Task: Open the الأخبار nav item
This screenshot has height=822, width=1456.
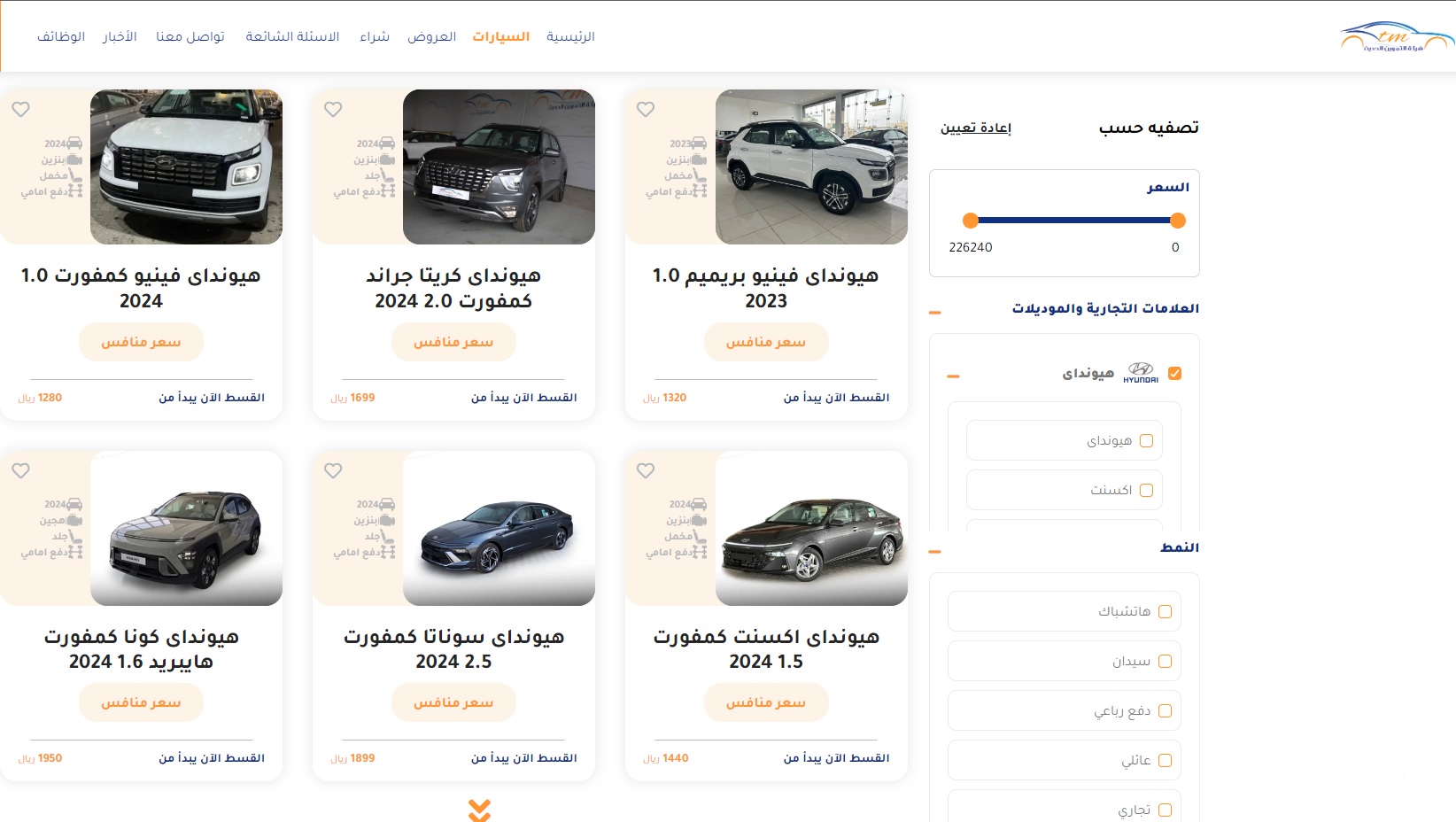Action: 120,36
